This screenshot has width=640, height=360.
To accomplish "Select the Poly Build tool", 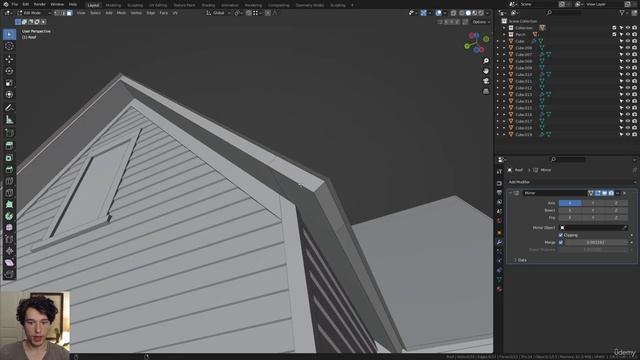I will click(9, 204).
